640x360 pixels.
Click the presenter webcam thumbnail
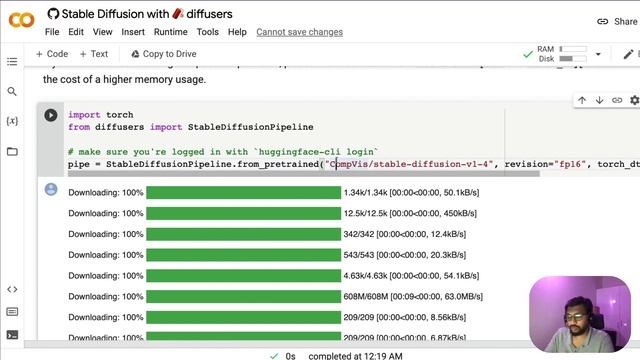(580, 314)
